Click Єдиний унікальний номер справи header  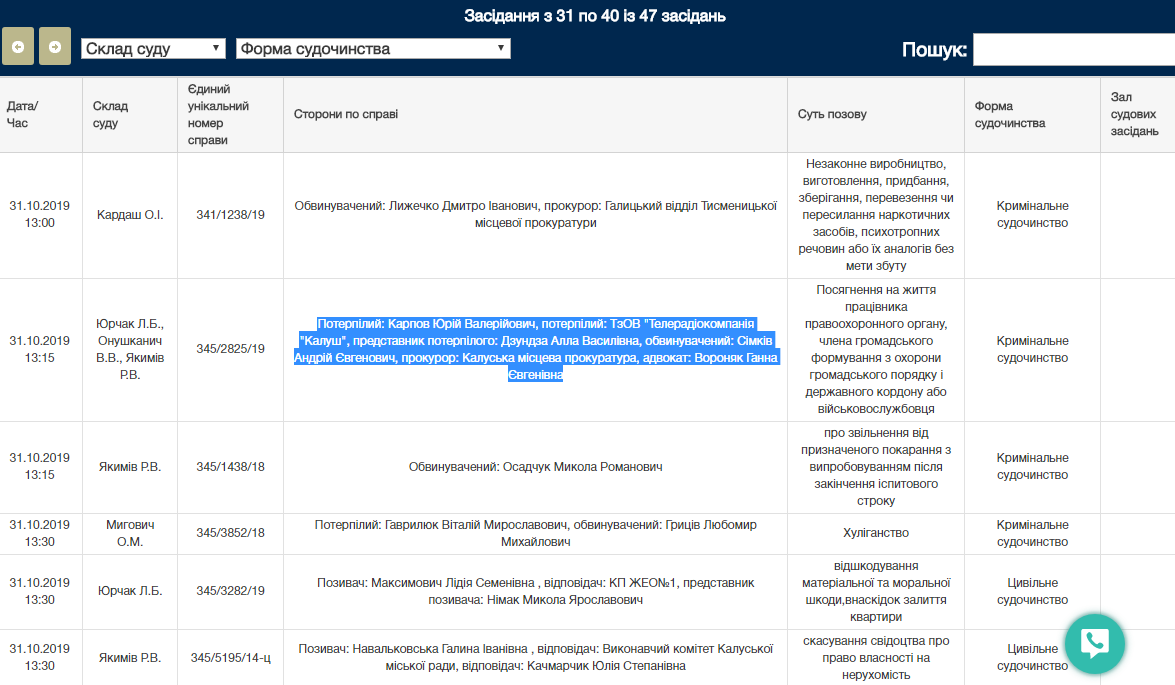click(218, 114)
